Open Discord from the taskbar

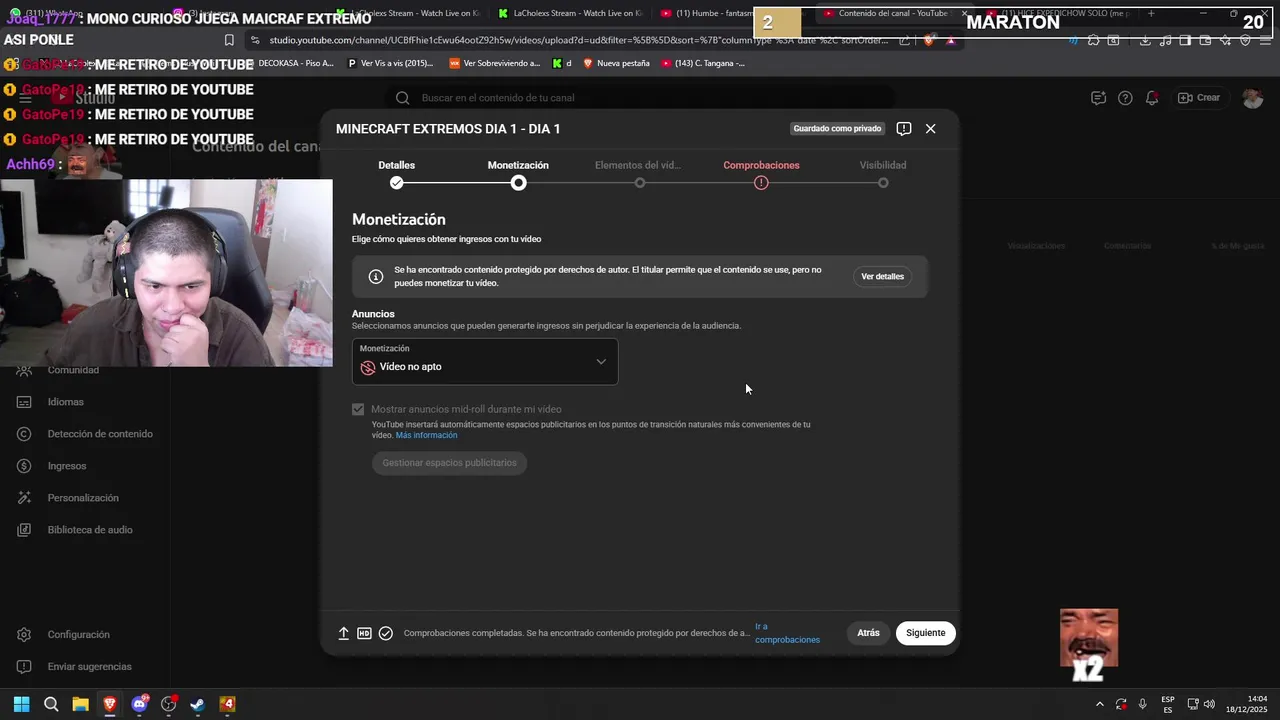(x=139, y=704)
